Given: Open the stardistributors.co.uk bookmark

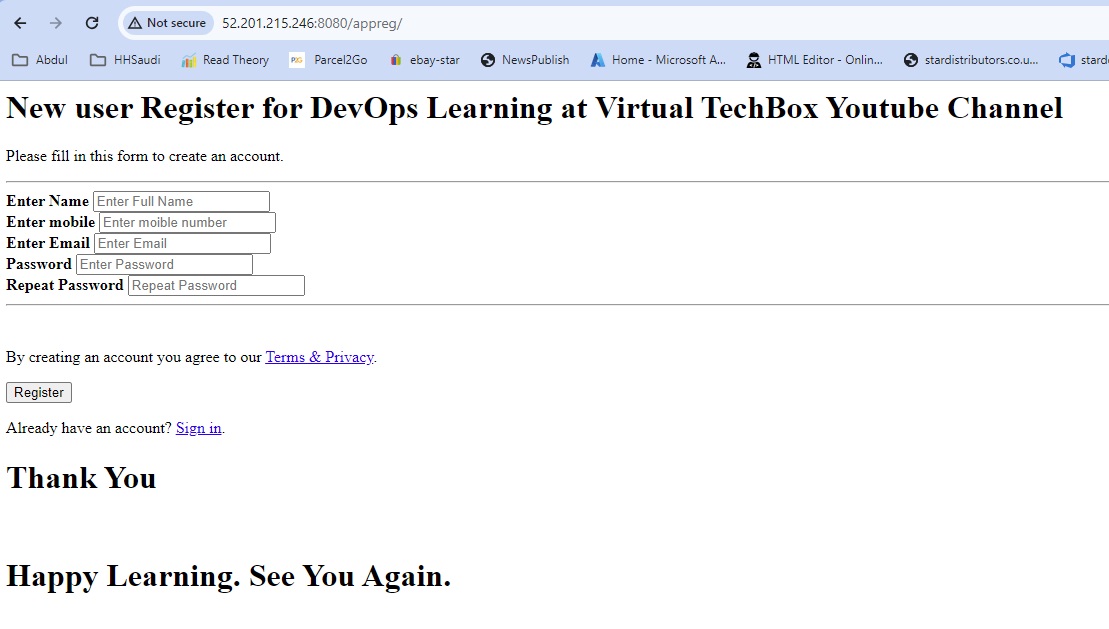Looking at the screenshot, I should coord(971,60).
